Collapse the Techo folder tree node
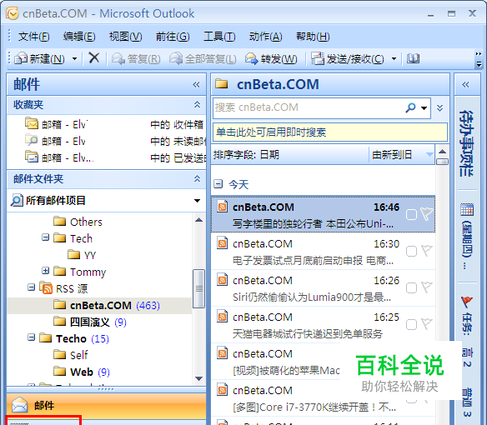 (x=31, y=337)
